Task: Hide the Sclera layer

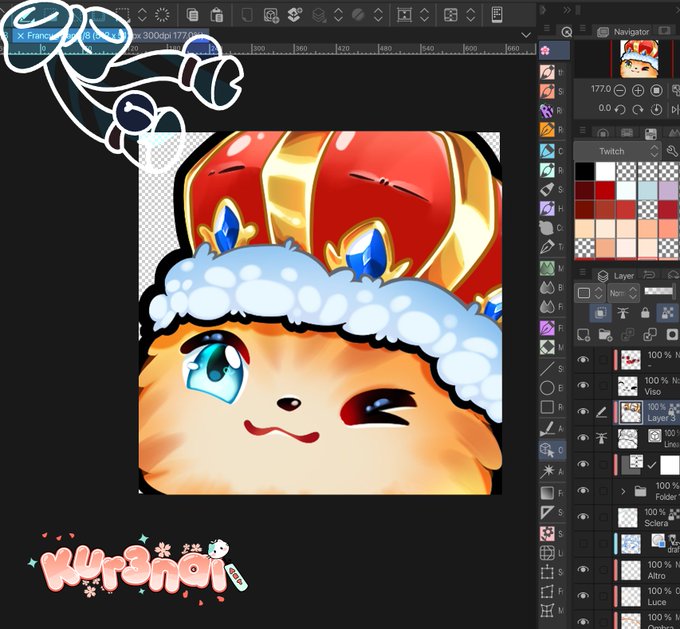Action: coord(583,517)
